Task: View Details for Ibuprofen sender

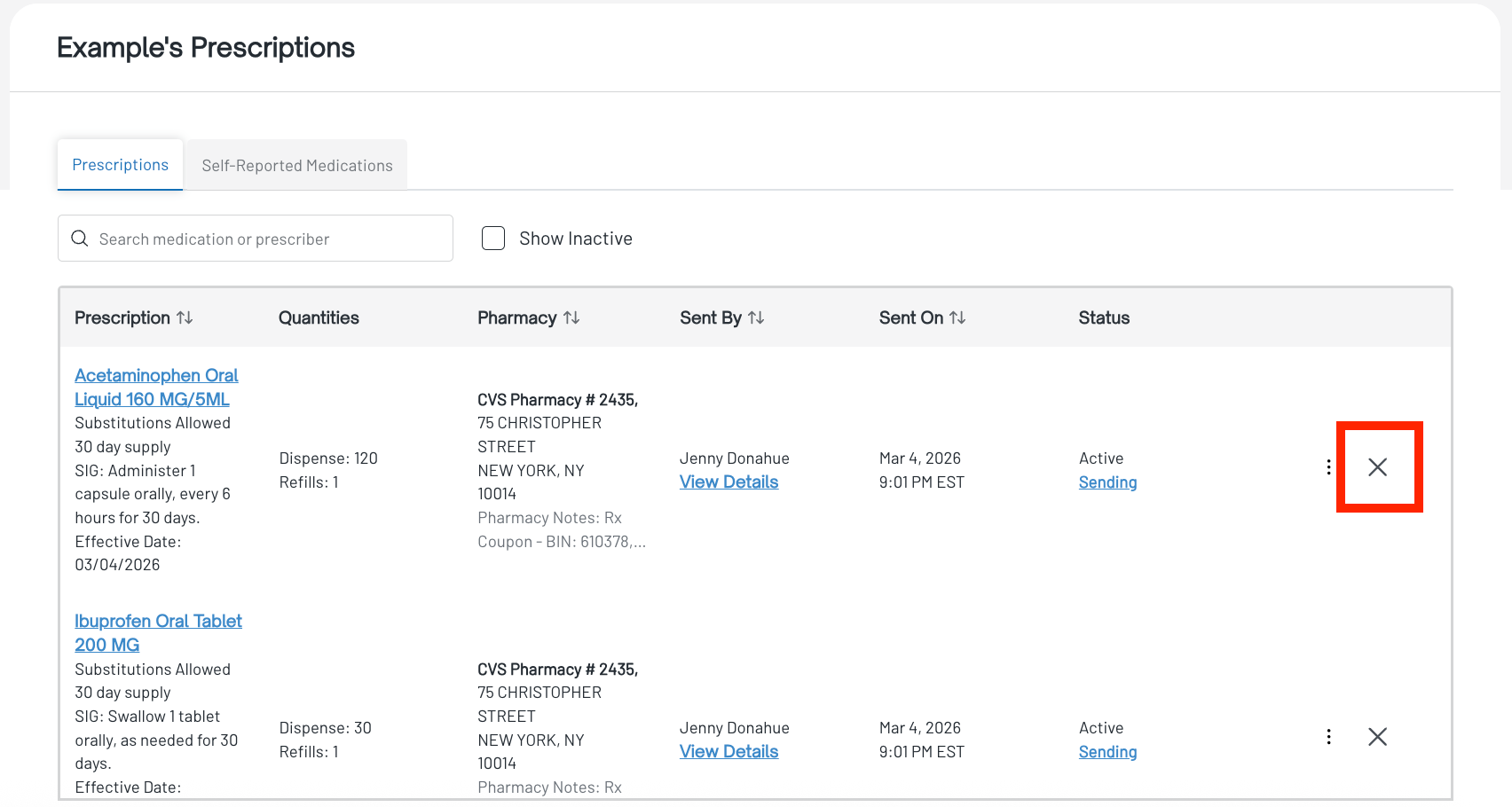Action: 728,752
